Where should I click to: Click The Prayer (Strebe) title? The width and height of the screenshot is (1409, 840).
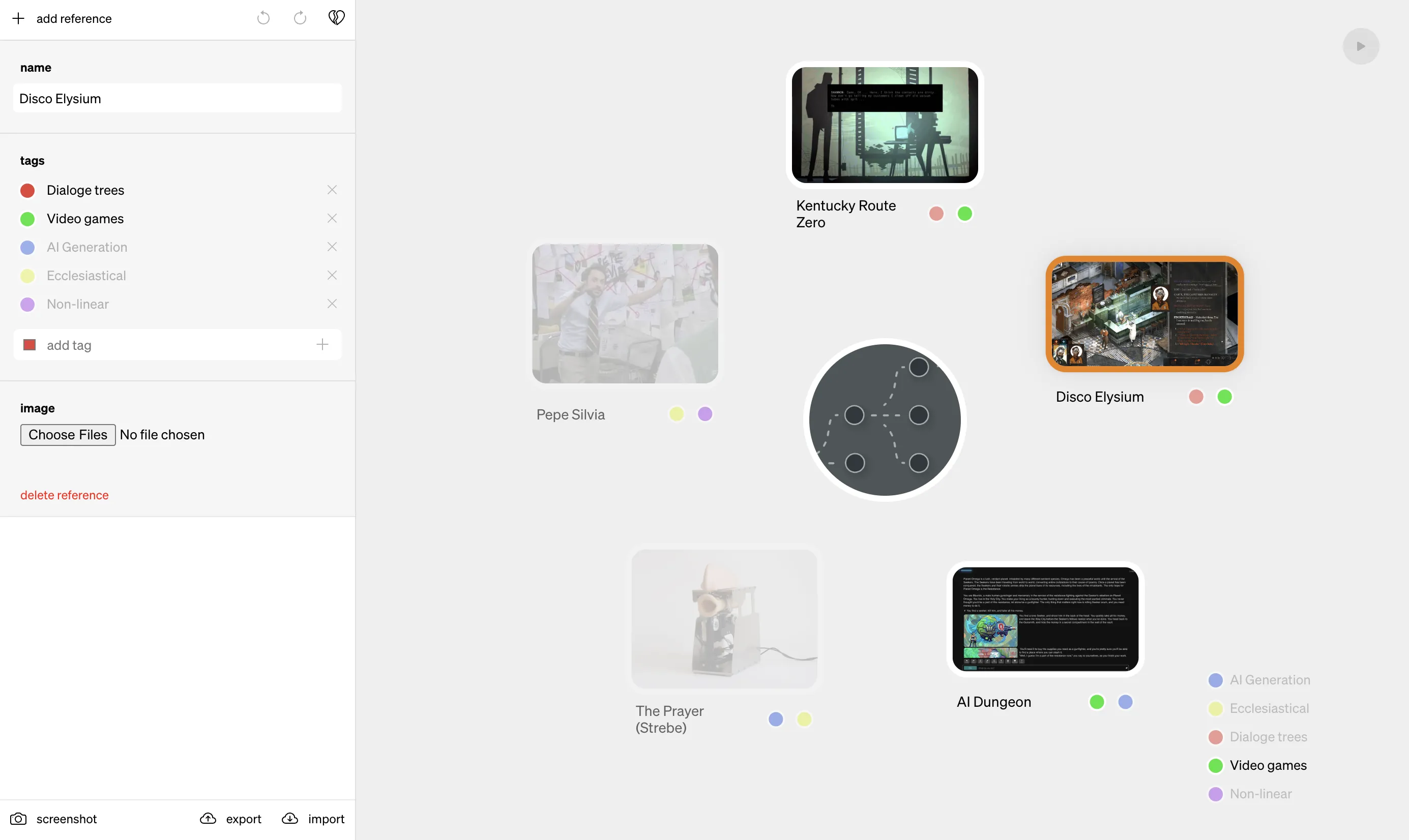[670, 719]
